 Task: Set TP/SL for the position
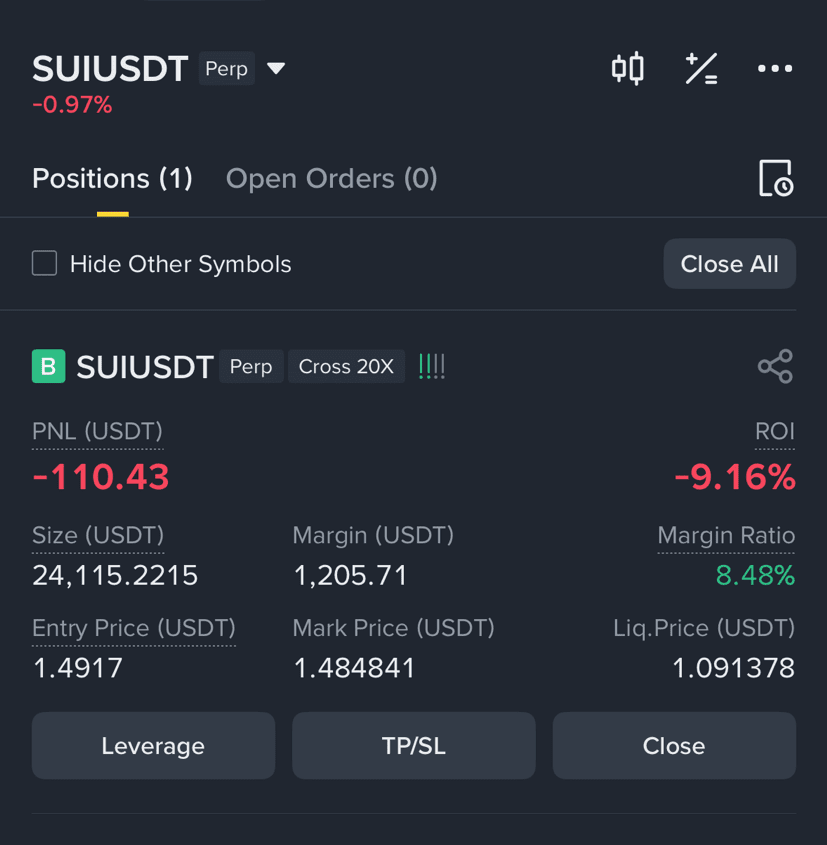tap(414, 746)
